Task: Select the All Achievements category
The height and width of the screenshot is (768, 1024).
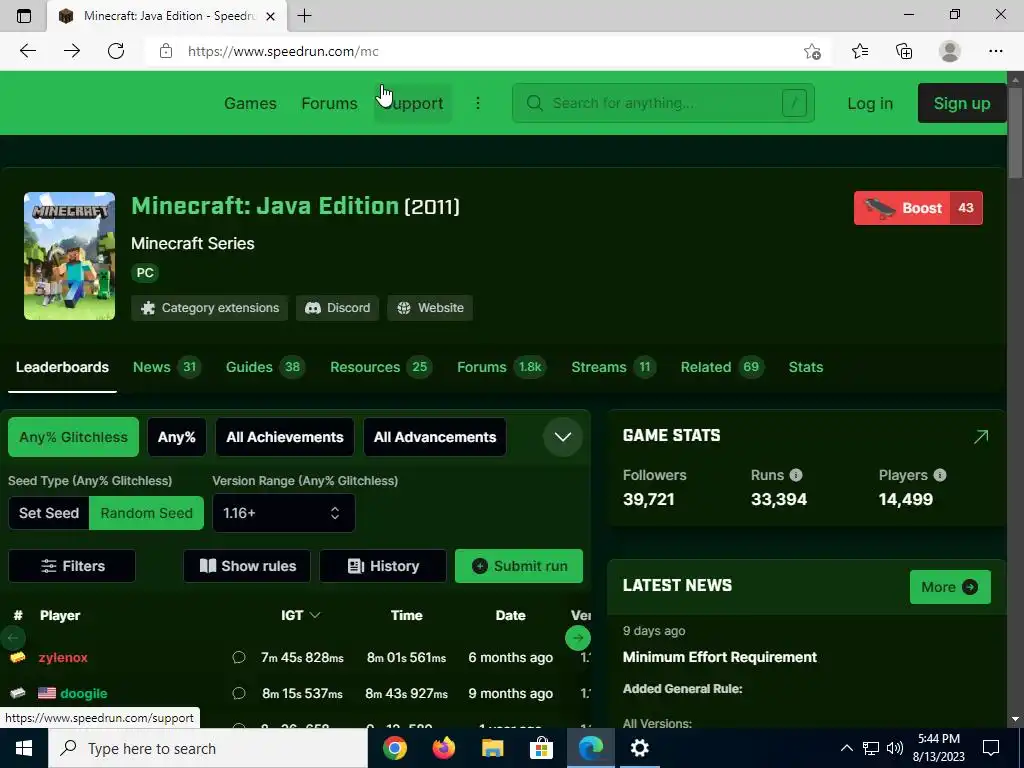Action: coord(285,437)
